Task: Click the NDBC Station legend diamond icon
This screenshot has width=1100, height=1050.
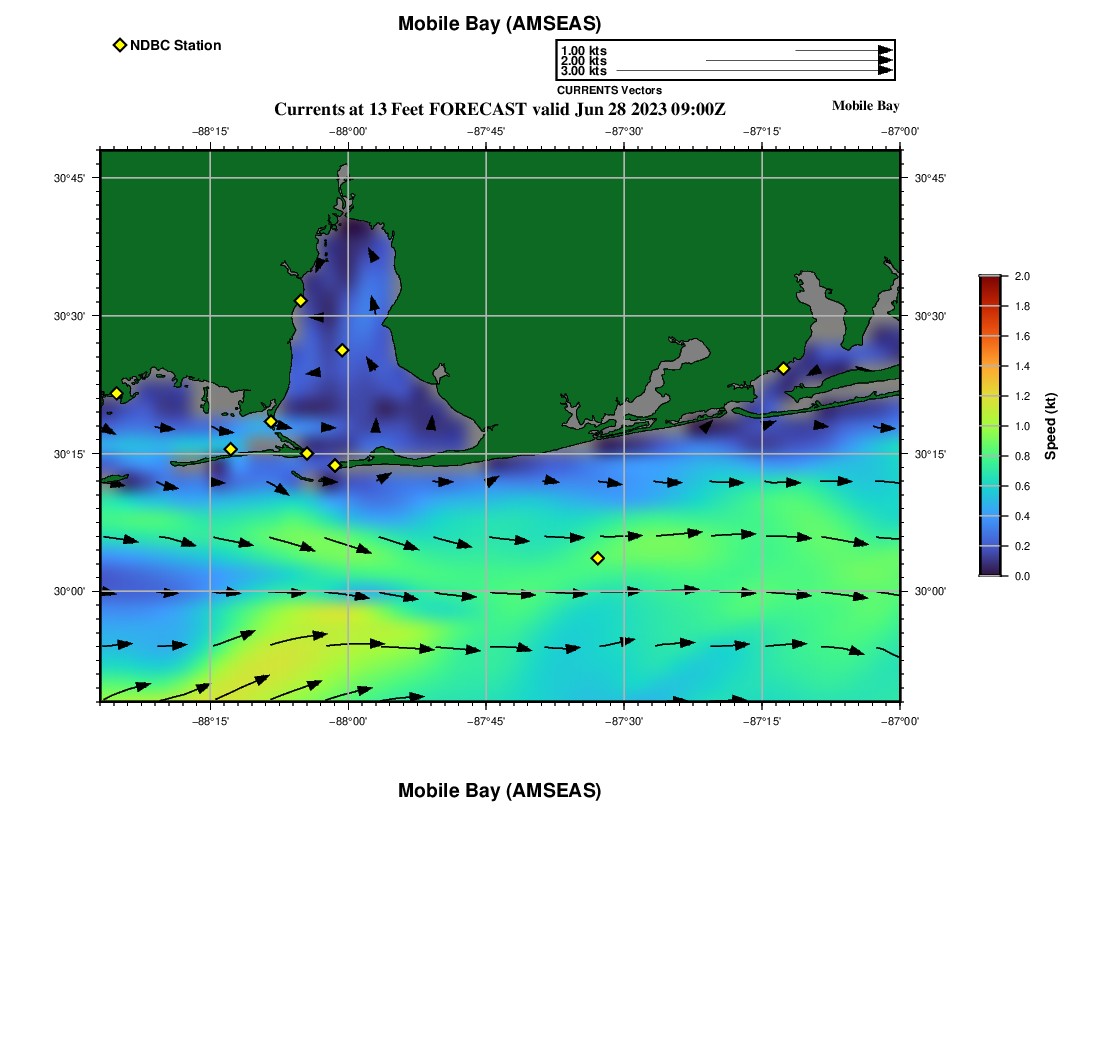Action: click(x=120, y=45)
